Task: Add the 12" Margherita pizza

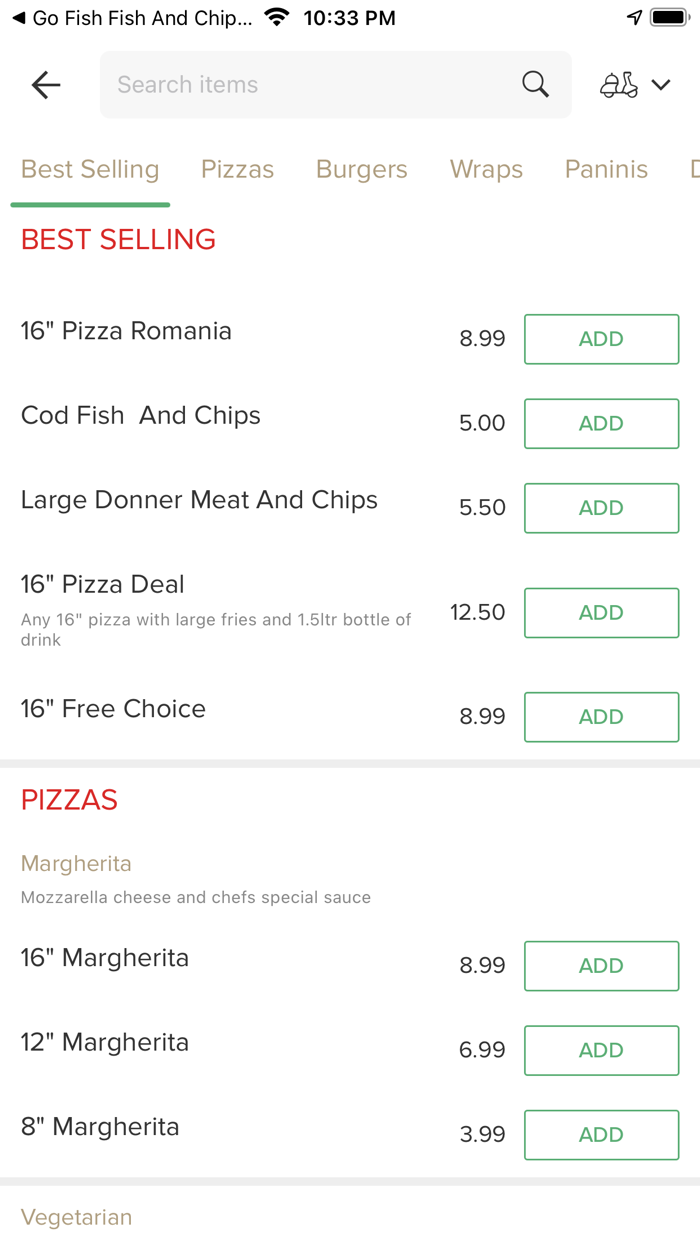Action: click(601, 1050)
